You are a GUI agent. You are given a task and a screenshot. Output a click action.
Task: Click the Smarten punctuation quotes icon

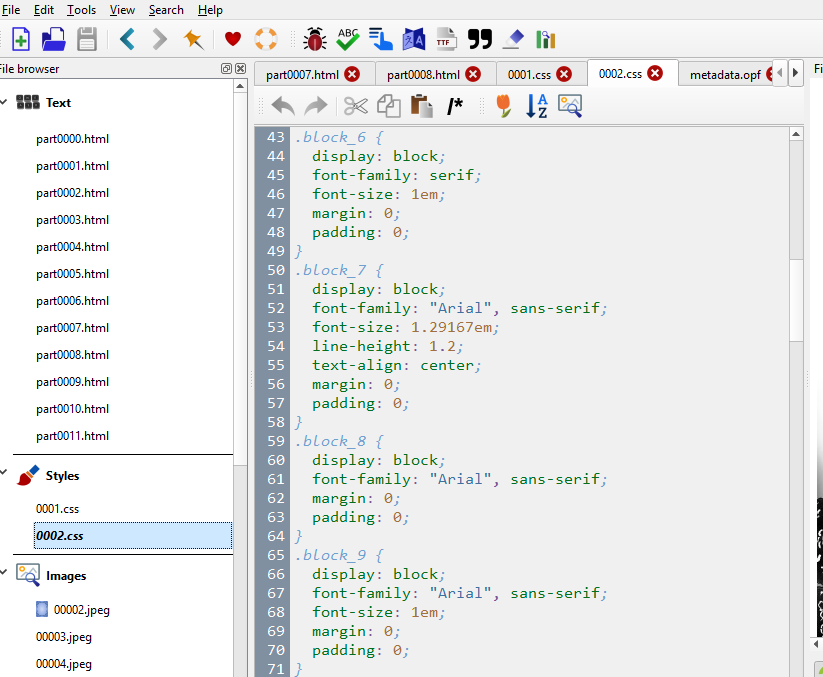[480, 39]
